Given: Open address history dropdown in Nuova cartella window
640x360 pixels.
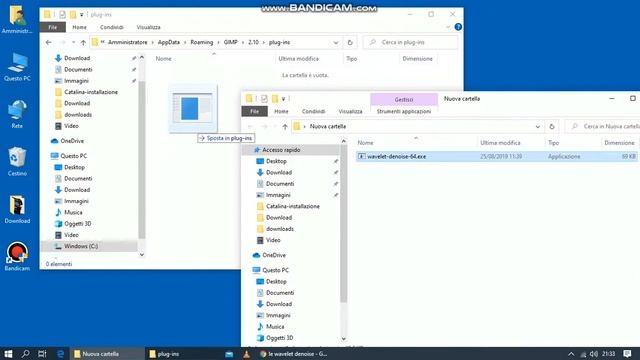Looking at the screenshot, I should point(538,127).
